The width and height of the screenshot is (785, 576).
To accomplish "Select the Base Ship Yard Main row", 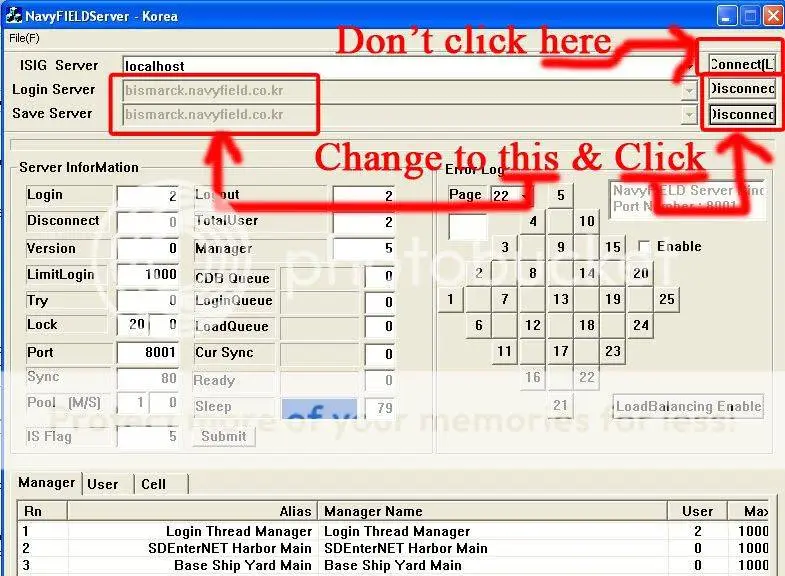I will coord(393,565).
